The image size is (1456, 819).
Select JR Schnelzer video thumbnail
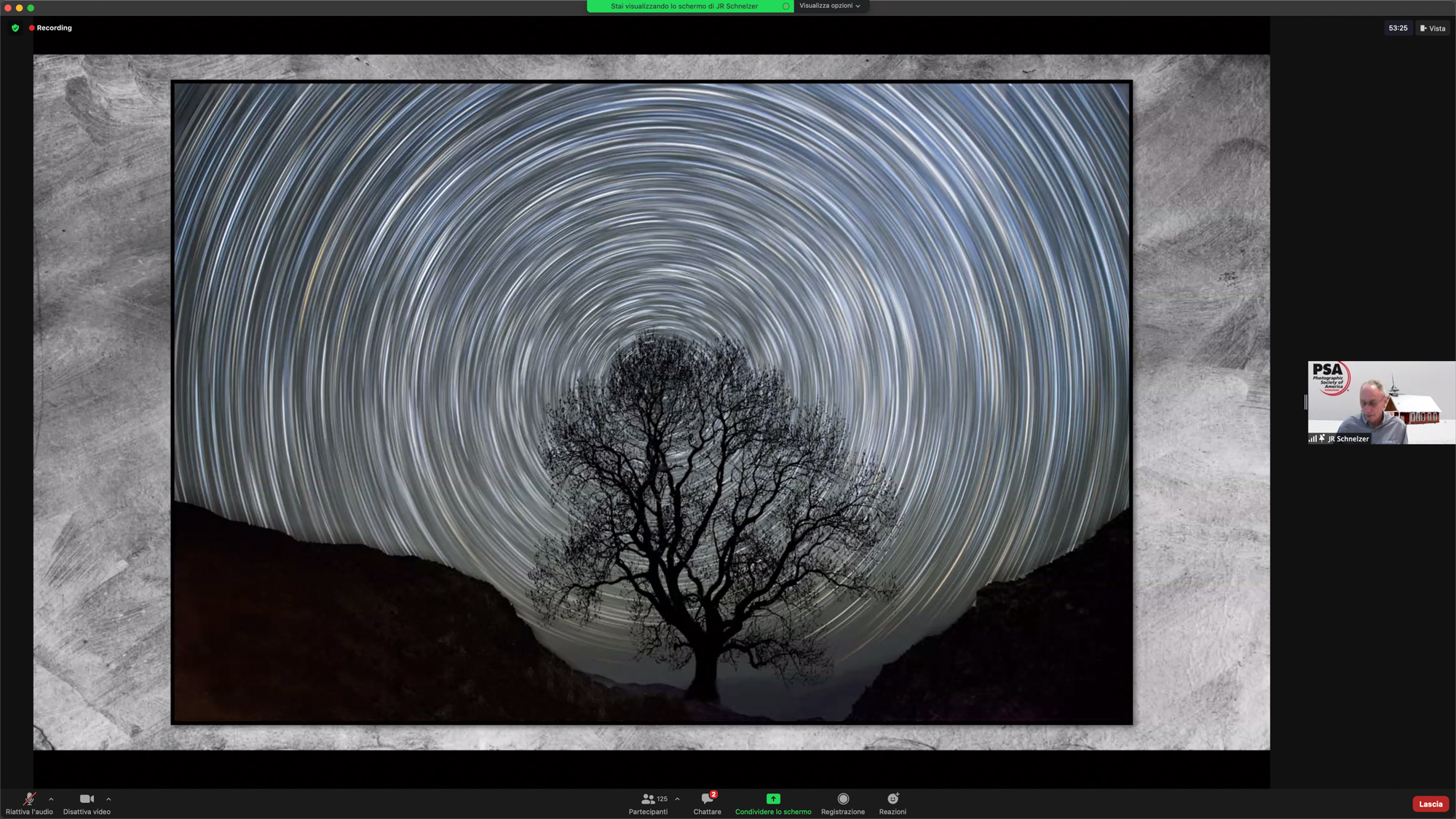[1381, 403]
